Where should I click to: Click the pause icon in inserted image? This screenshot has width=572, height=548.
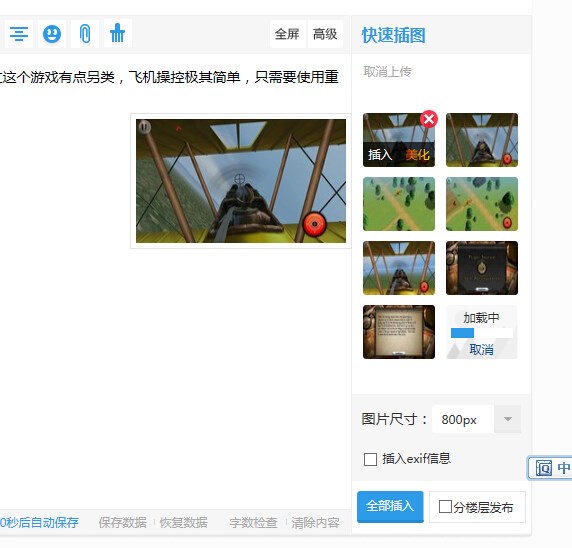point(145,127)
